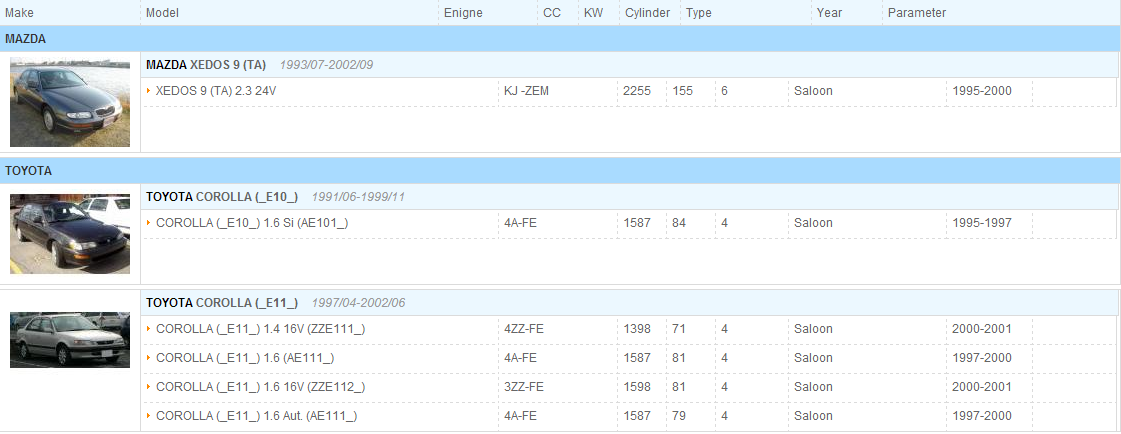Select the 1398 CC value
This screenshot has width=1121, height=434.
click(x=637, y=329)
